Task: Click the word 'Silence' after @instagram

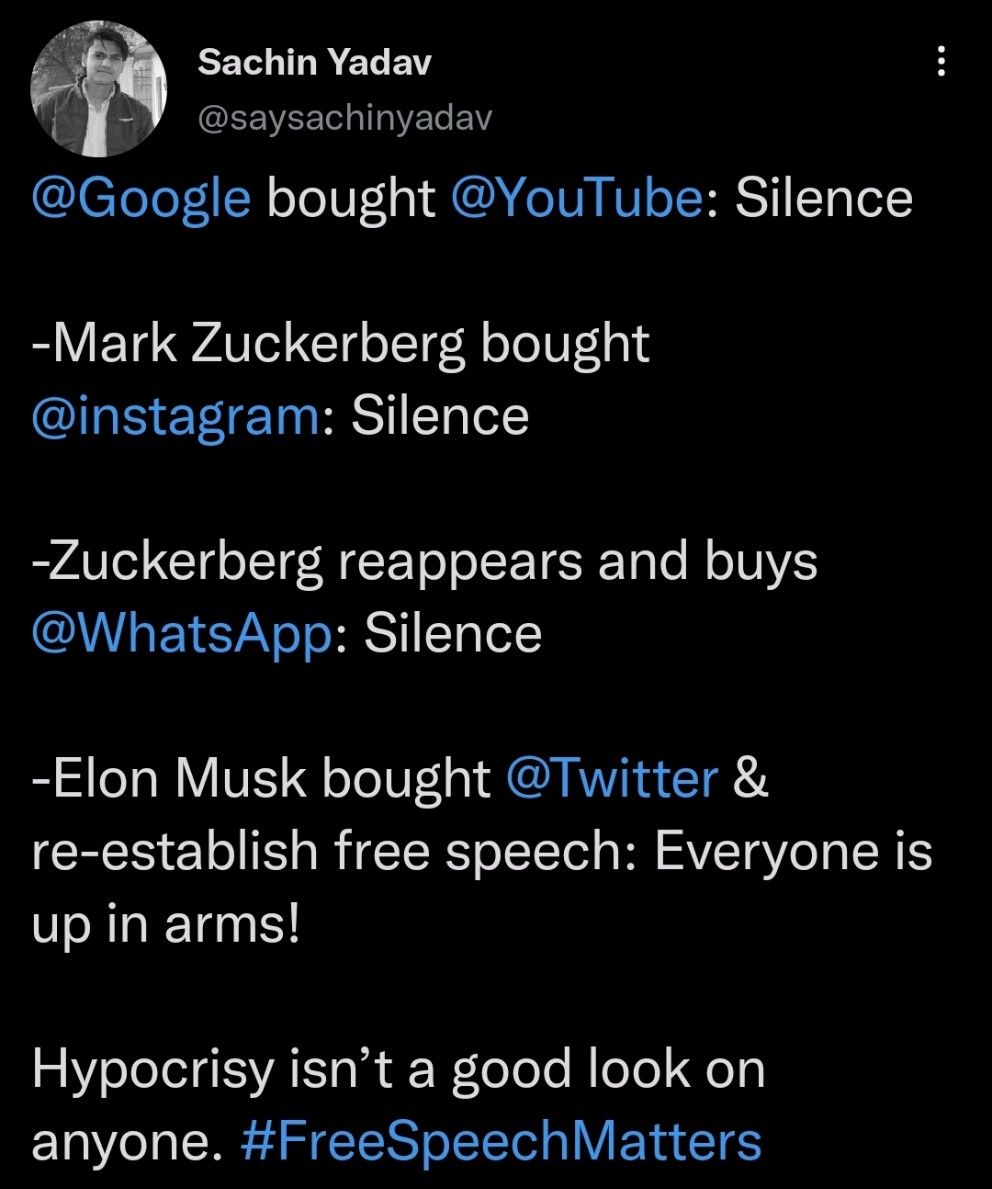Action: click(x=440, y=416)
